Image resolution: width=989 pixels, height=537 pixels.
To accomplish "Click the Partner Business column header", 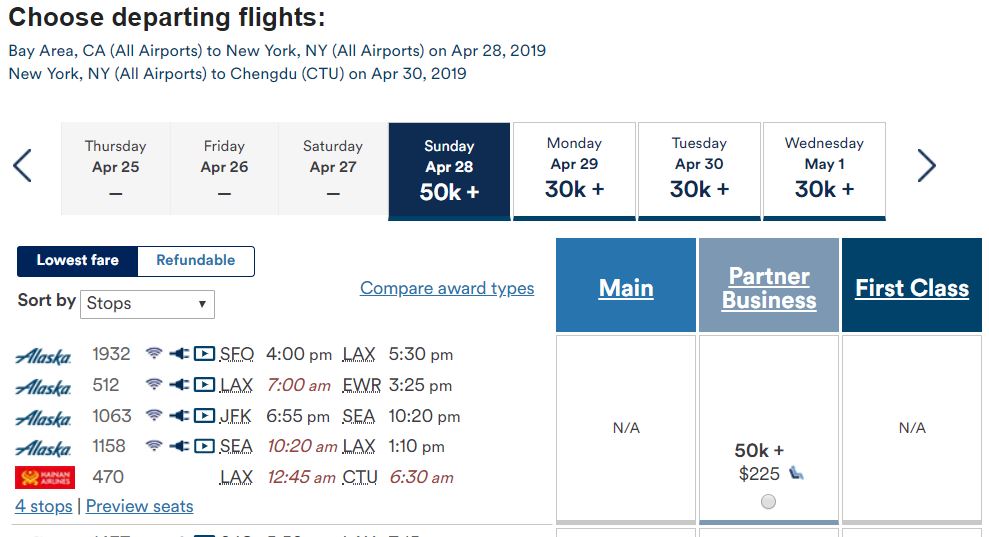I will click(769, 288).
